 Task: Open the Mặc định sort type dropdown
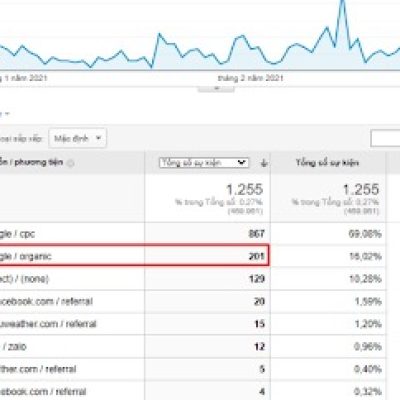pos(78,138)
